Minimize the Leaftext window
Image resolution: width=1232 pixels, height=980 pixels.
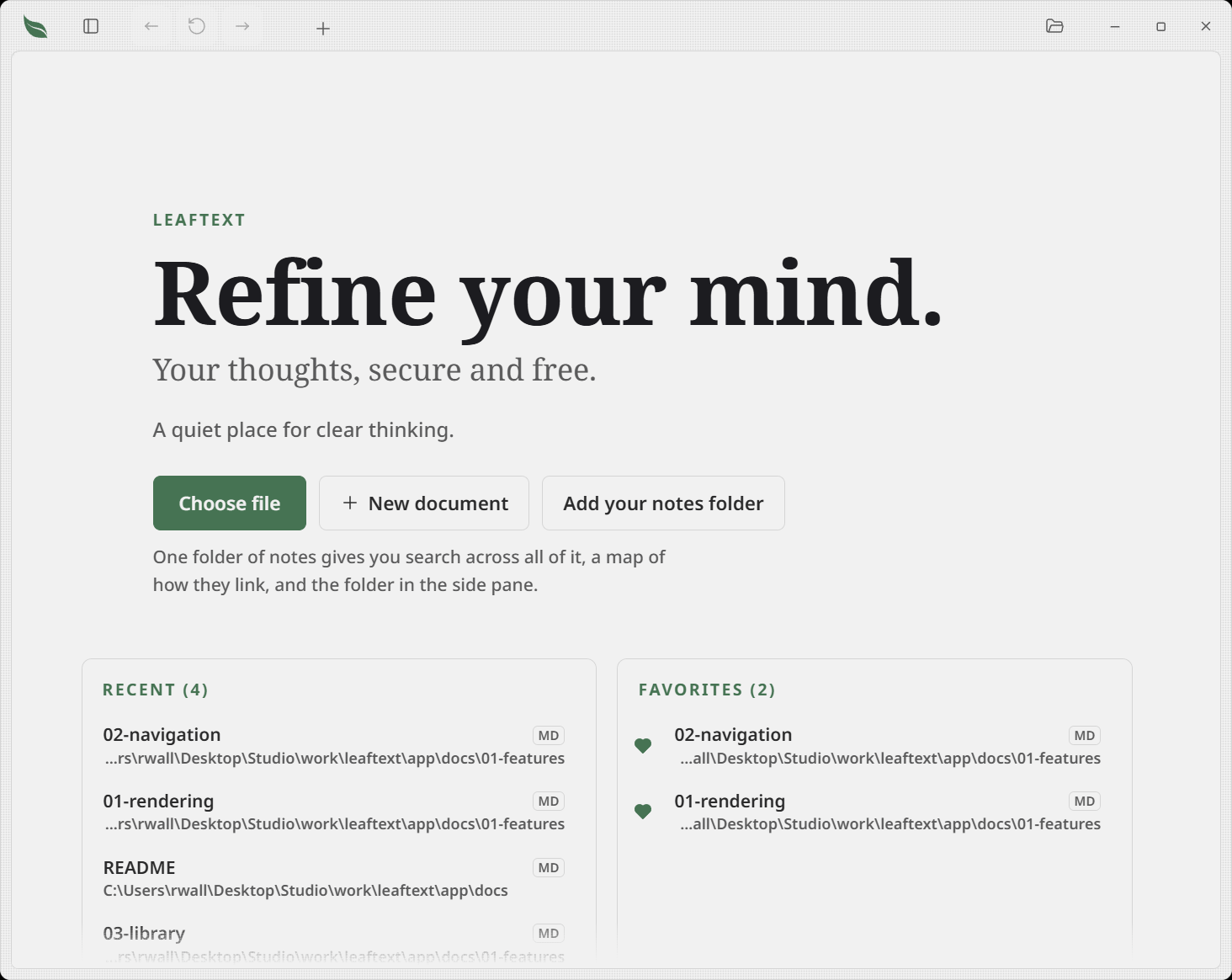1115,27
